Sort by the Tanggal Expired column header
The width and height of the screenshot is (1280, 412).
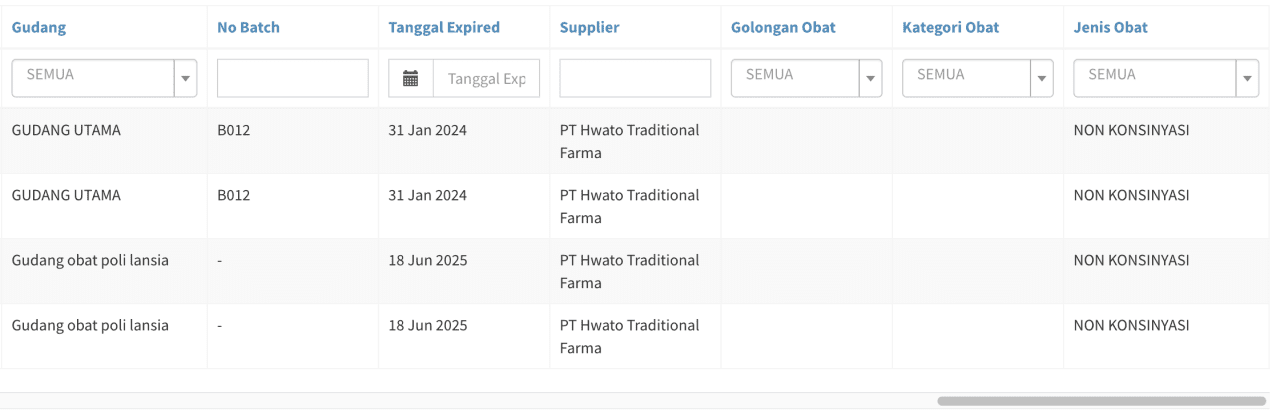444,27
